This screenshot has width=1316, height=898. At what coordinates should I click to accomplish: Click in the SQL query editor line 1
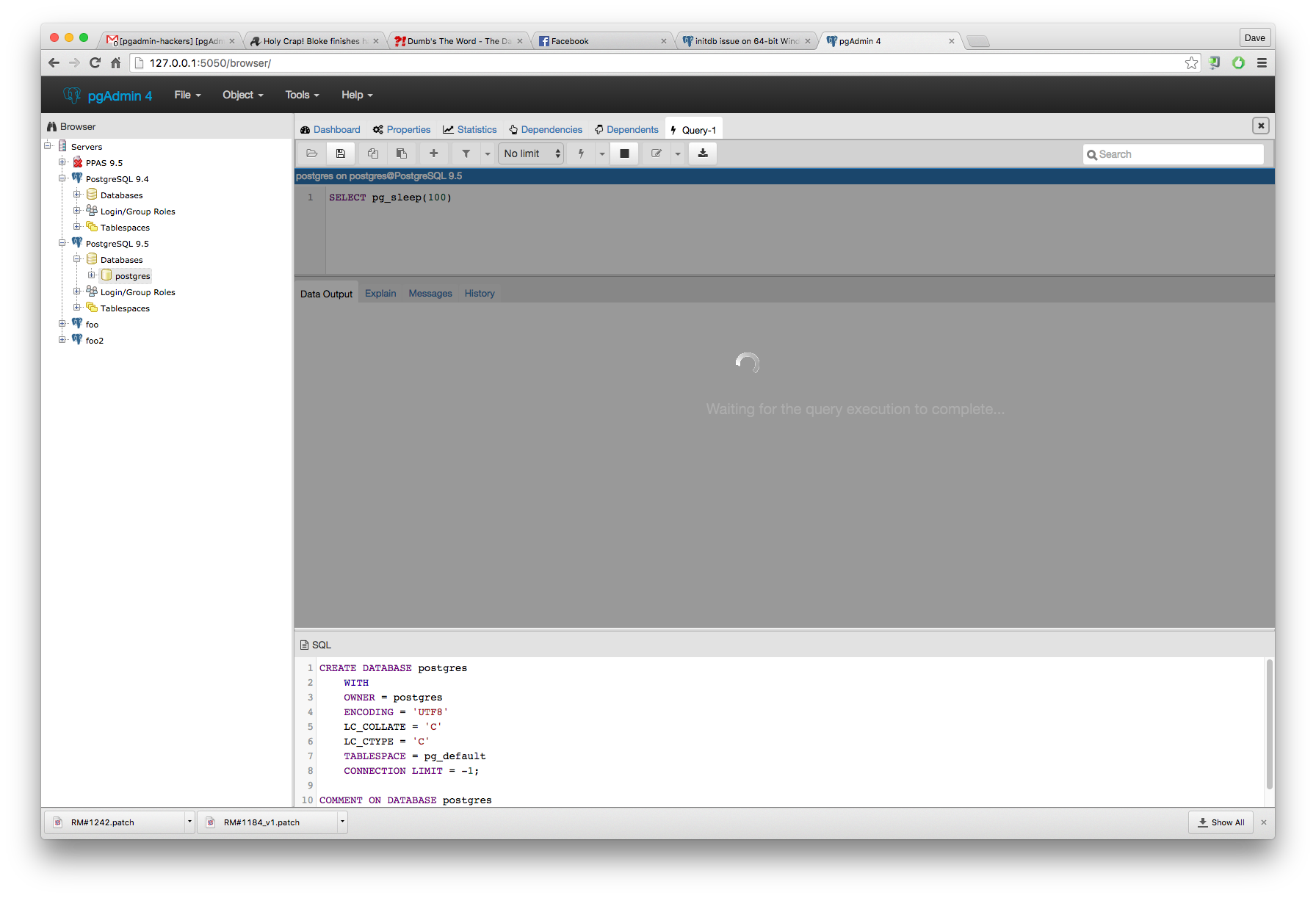tap(390, 198)
